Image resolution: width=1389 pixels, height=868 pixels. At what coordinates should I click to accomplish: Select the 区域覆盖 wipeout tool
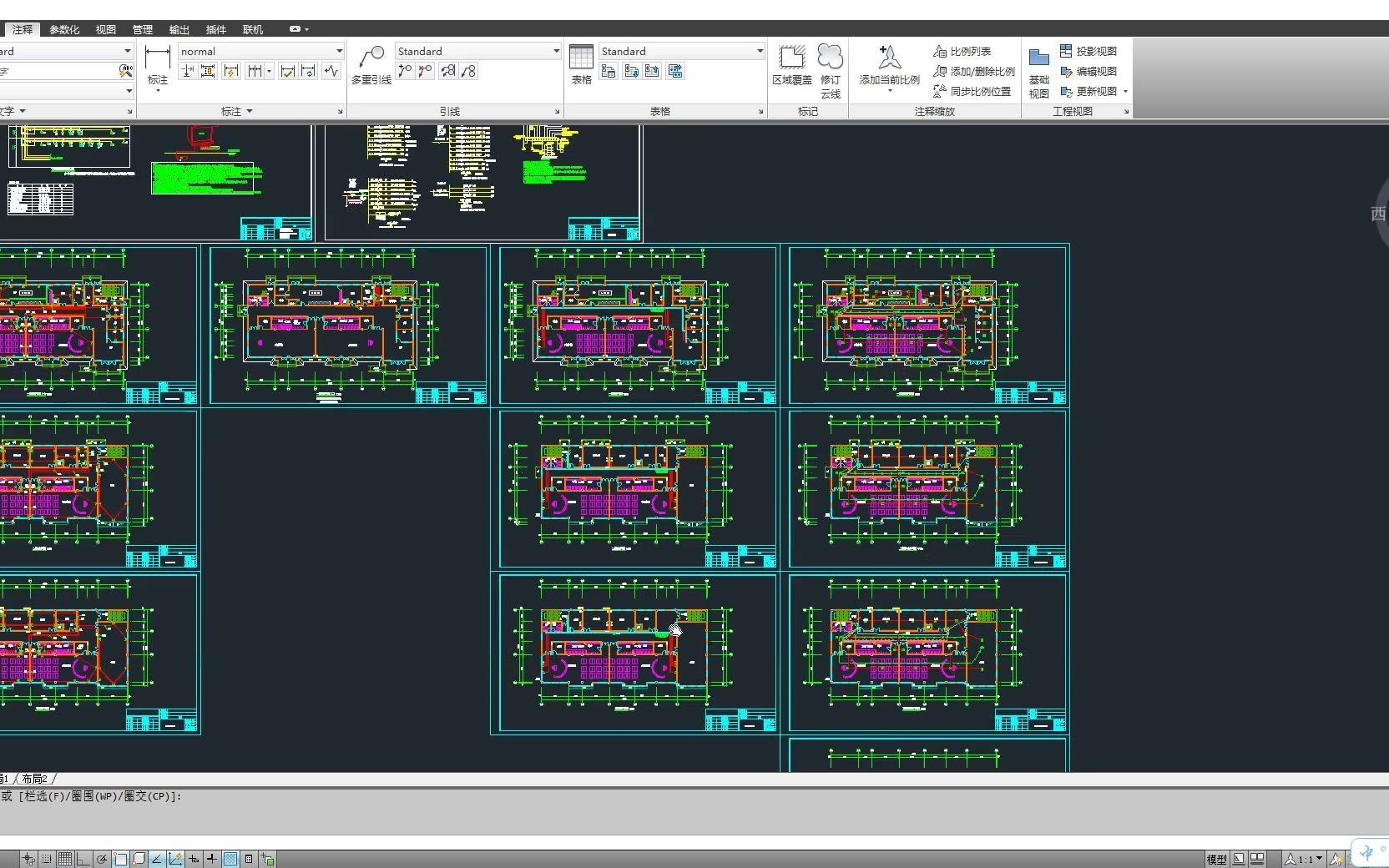coord(791,65)
